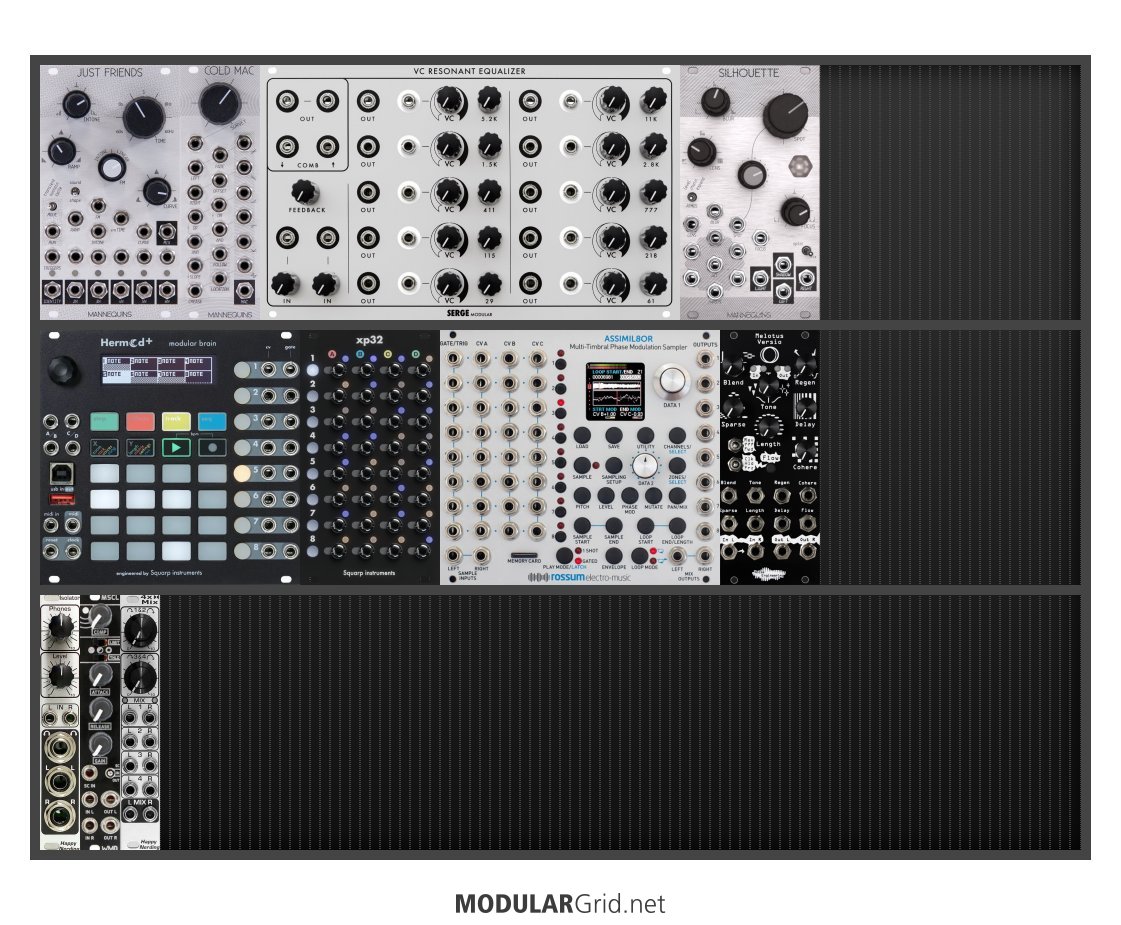The height and width of the screenshot is (925, 1121).
Task: Click the 411 band knob on the equalizer
Action: (x=489, y=192)
